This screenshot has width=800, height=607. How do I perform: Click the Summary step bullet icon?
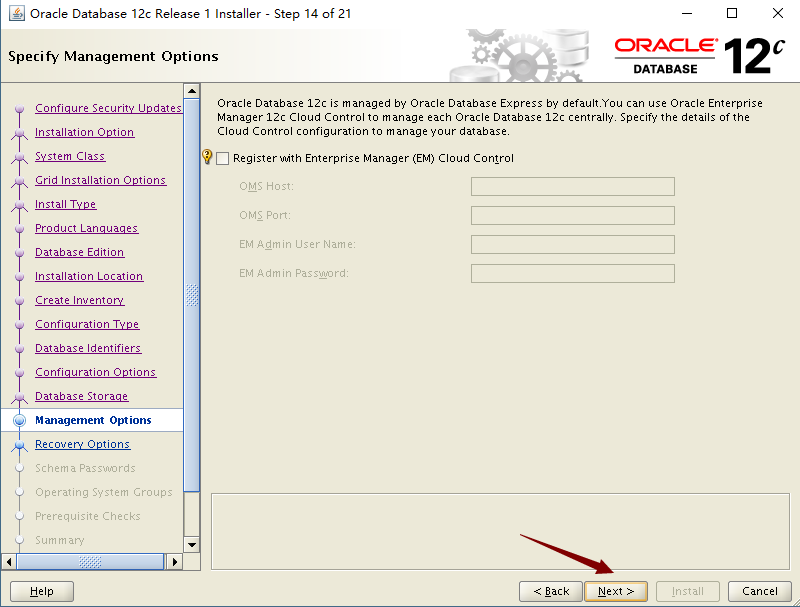click(x=19, y=540)
